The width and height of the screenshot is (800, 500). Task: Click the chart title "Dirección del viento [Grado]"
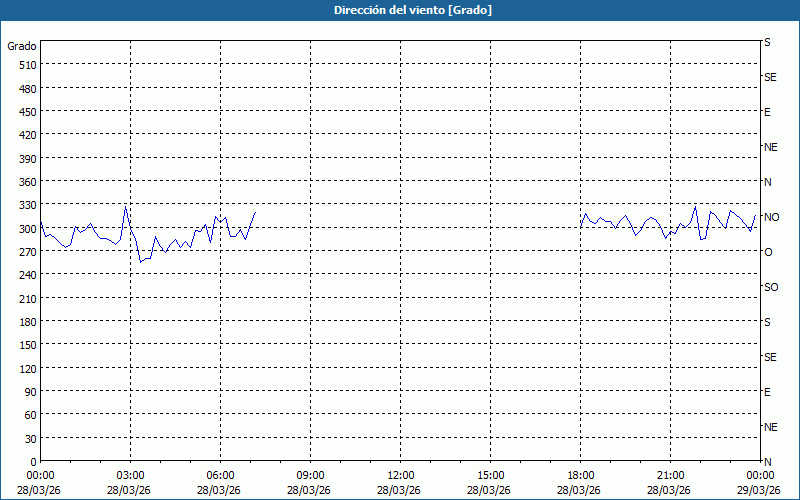(413, 10)
